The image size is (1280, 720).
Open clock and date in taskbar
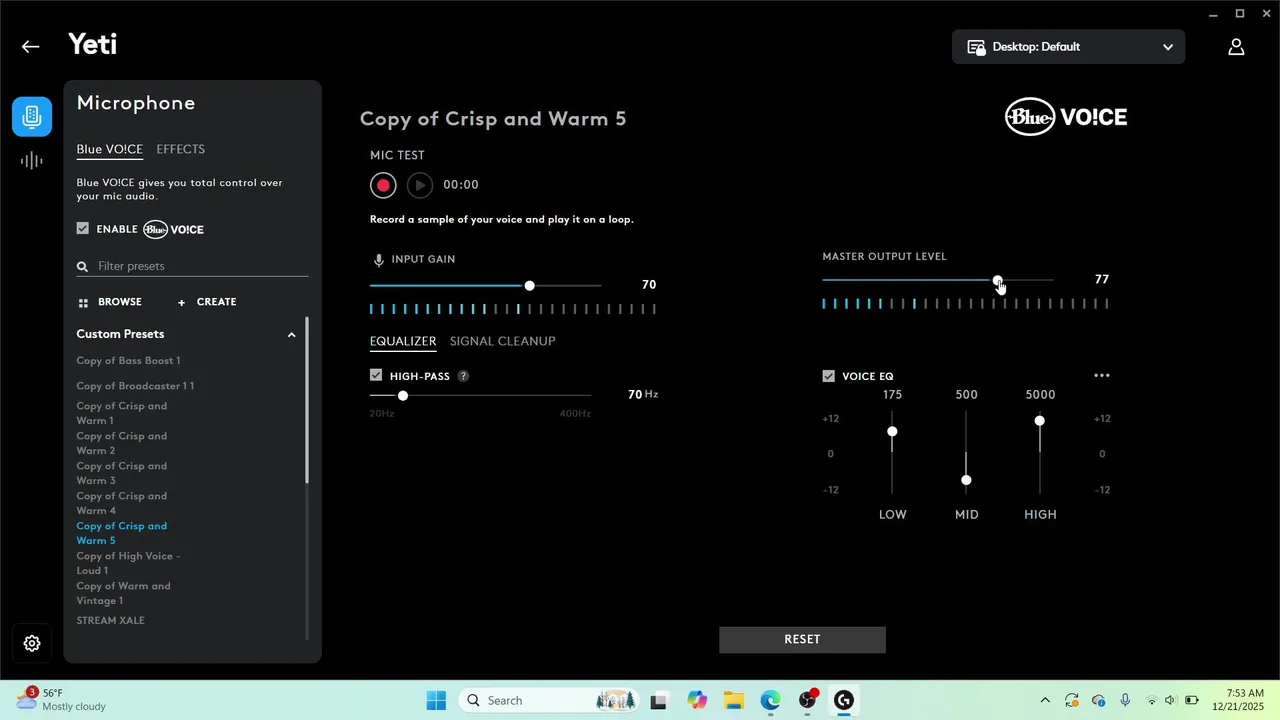pyautogui.click(x=1237, y=700)
